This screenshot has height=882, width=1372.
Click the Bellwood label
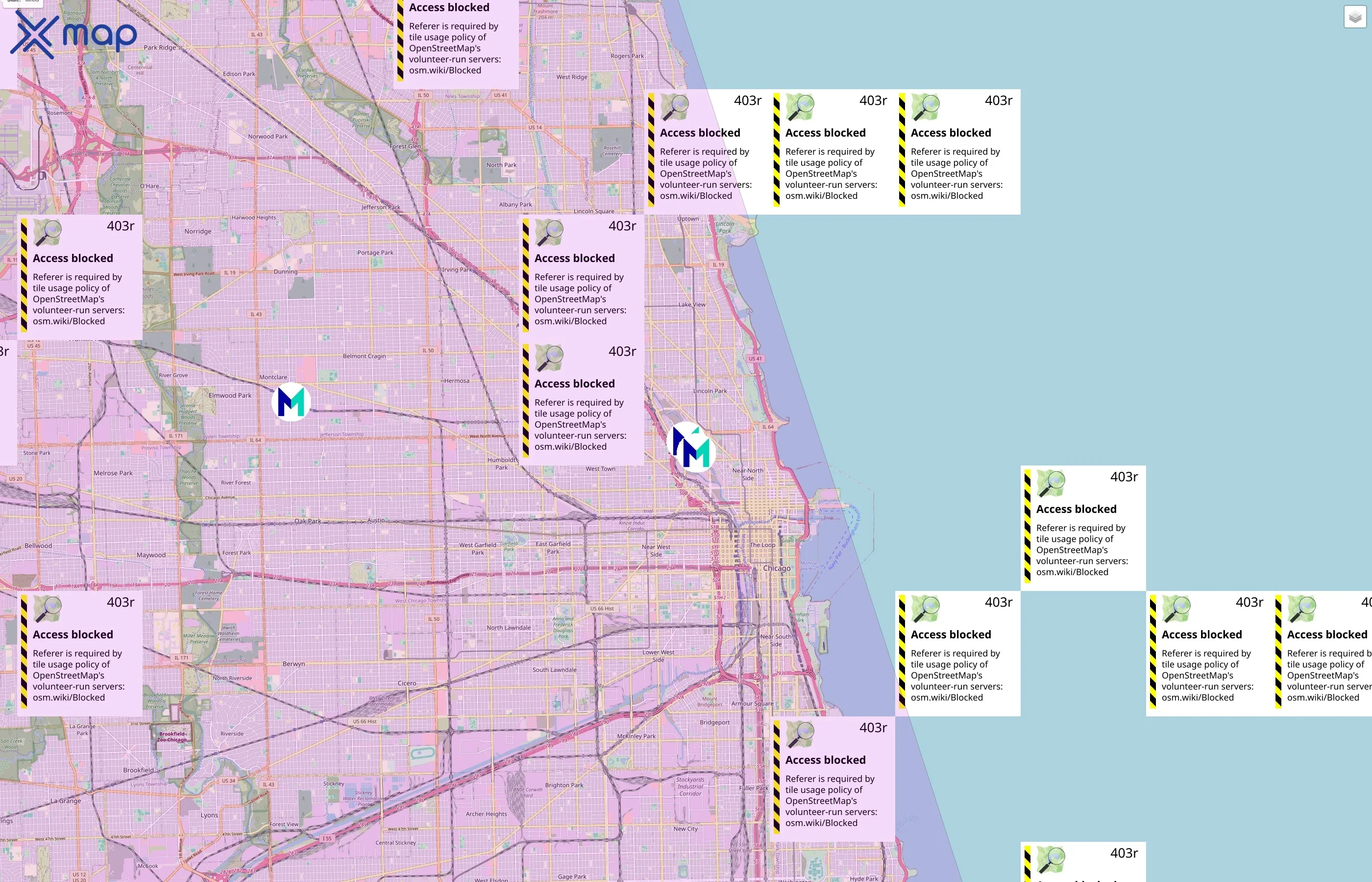[x=38, y=546]
